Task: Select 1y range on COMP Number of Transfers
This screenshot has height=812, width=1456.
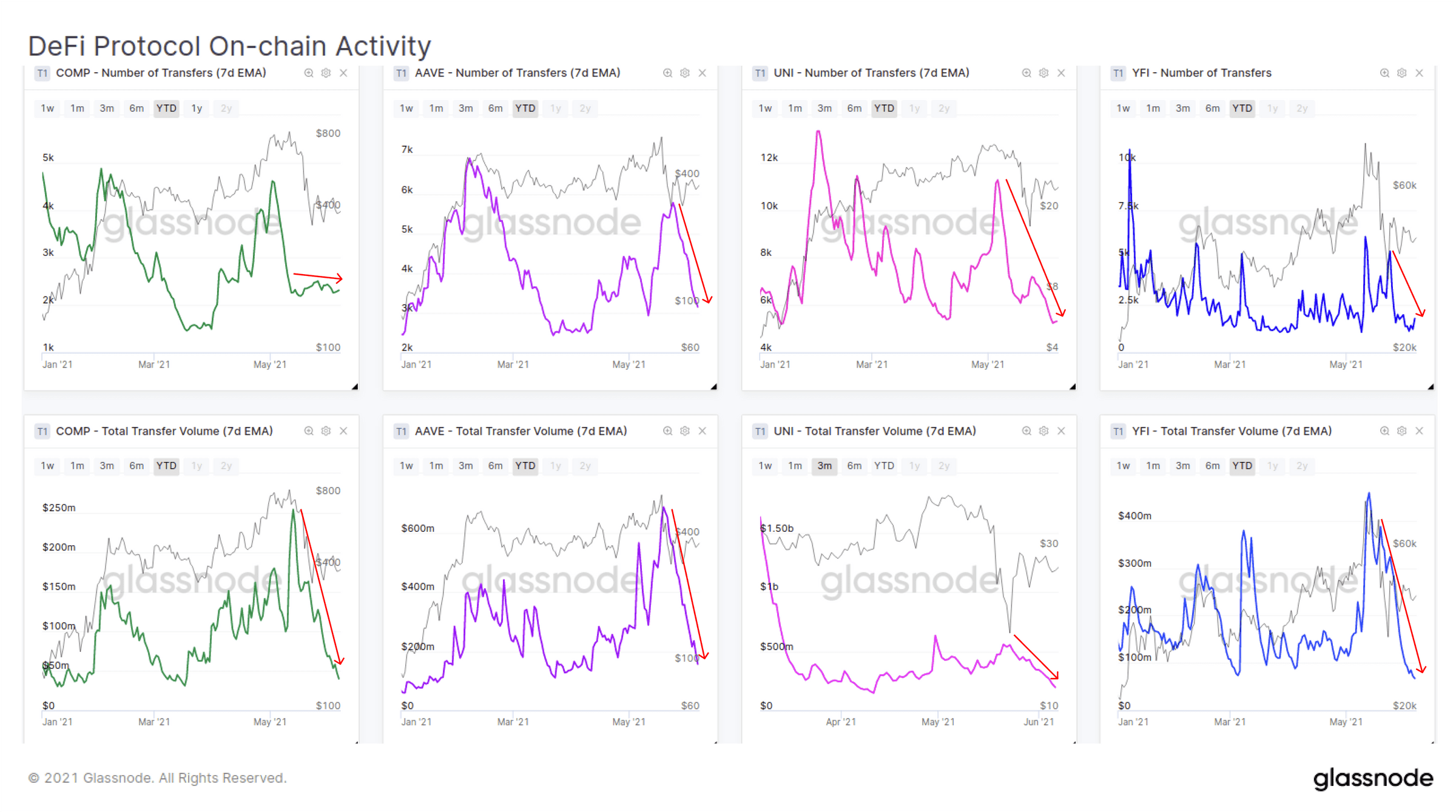Action: click(x=197, y=108)
